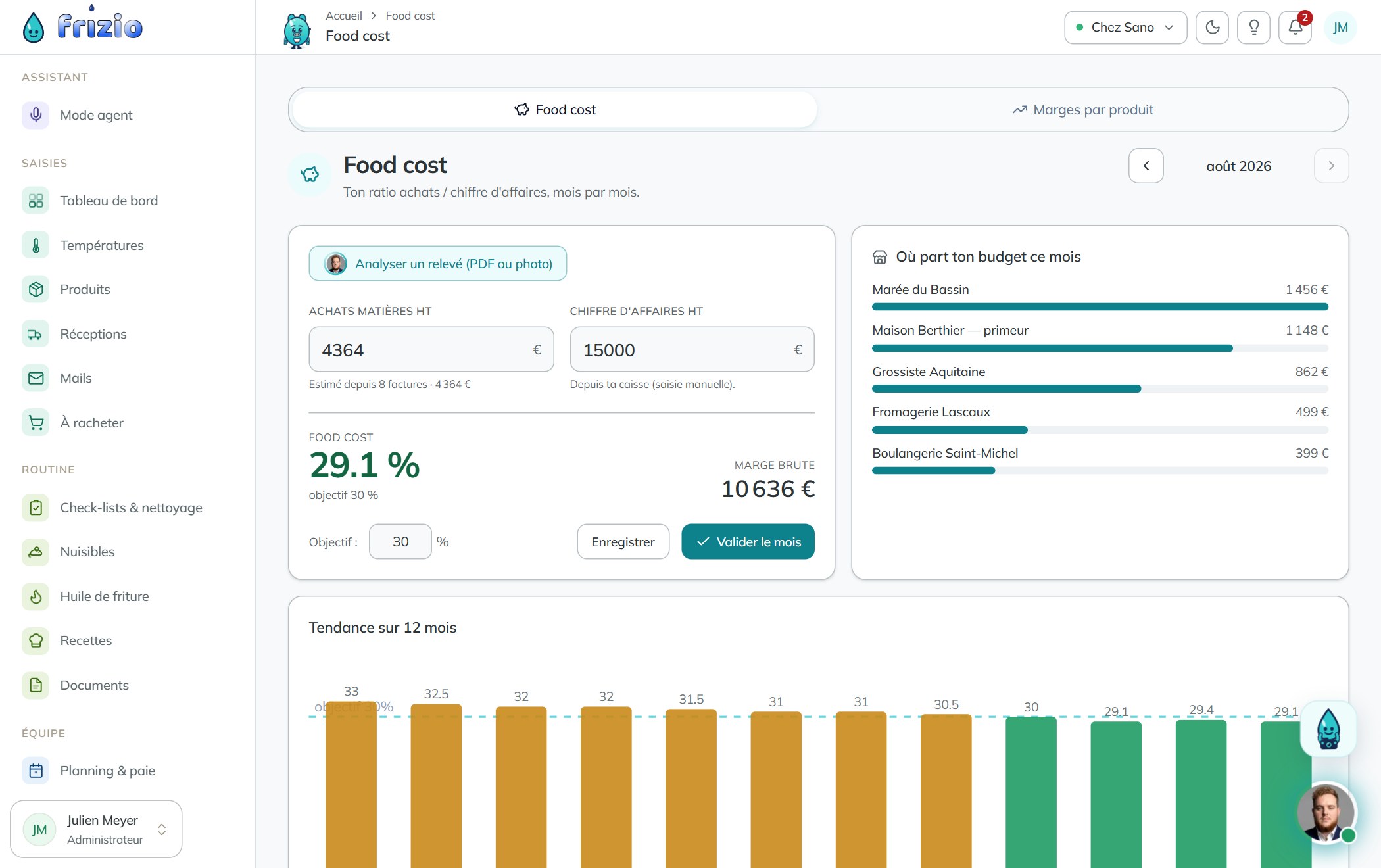This screenshot has width=1381, height=868.
Task: Focus the Chiffre d'affaires HT field
Action: (x=692, y=350)
